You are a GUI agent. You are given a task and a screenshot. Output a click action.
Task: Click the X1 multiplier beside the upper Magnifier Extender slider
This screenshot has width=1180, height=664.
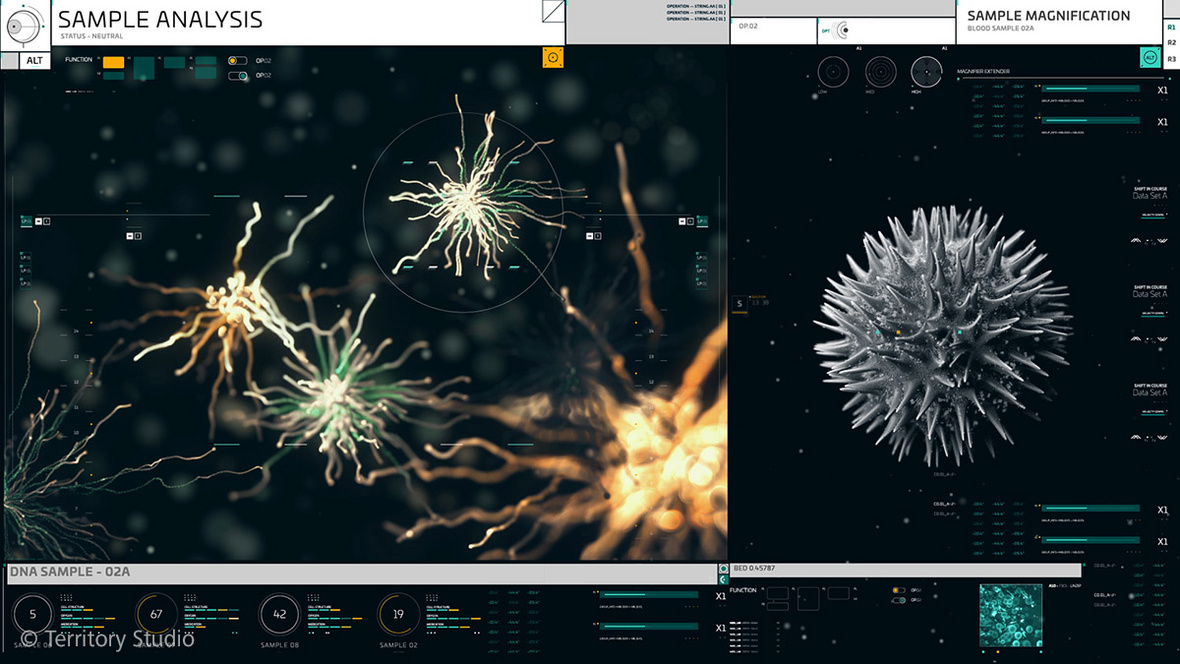pyautogui.click(x=1162, y=90)
